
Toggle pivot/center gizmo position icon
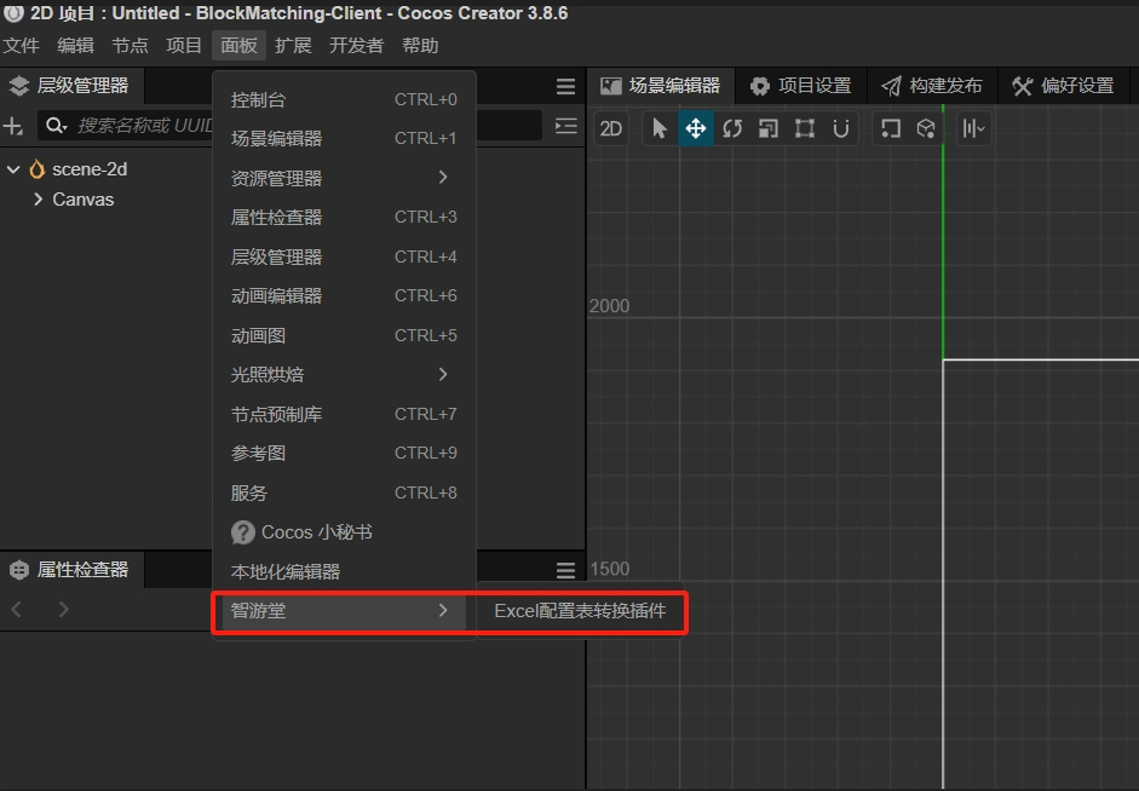891,129
